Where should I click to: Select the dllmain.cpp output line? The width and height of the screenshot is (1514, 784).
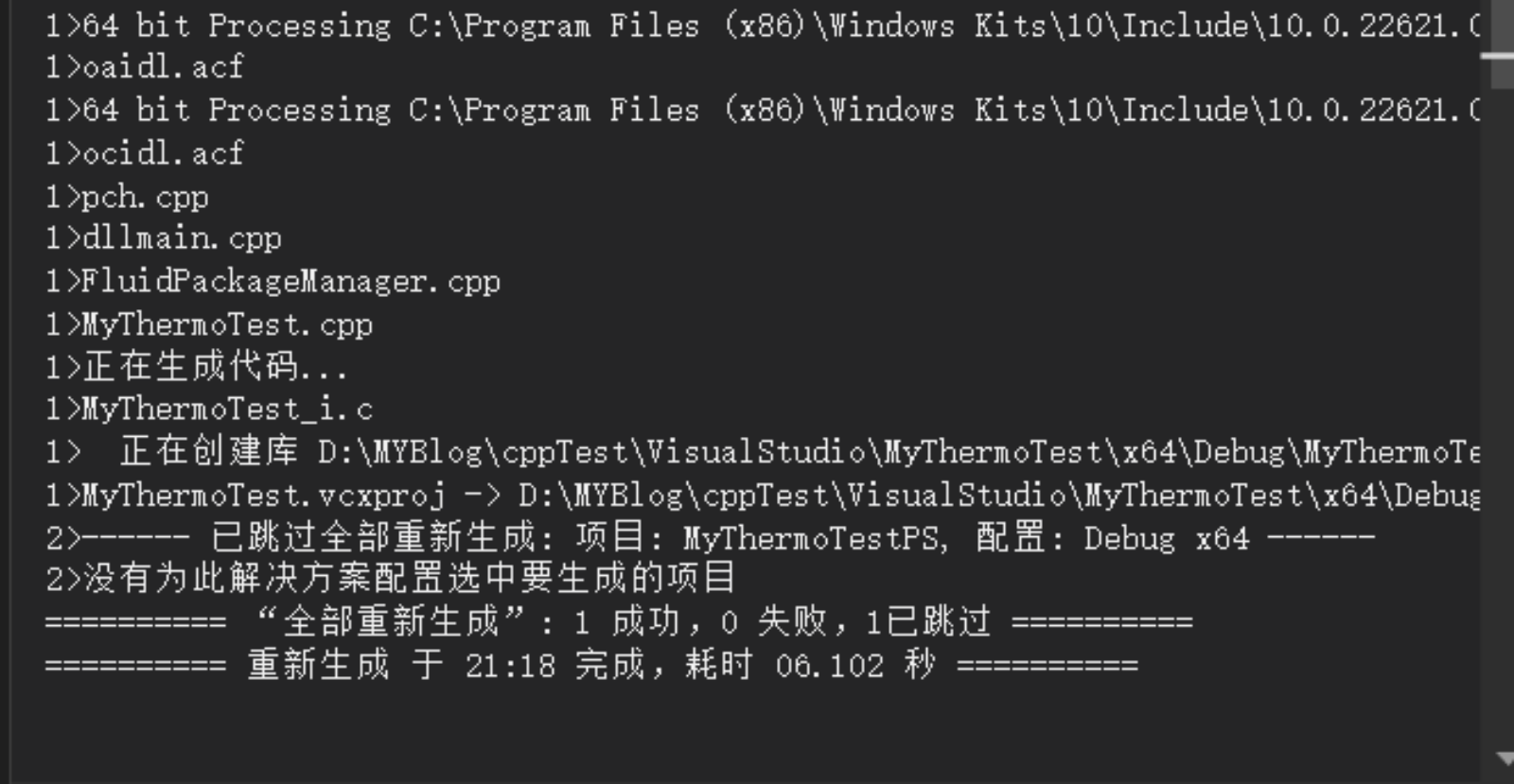[164, 238]
